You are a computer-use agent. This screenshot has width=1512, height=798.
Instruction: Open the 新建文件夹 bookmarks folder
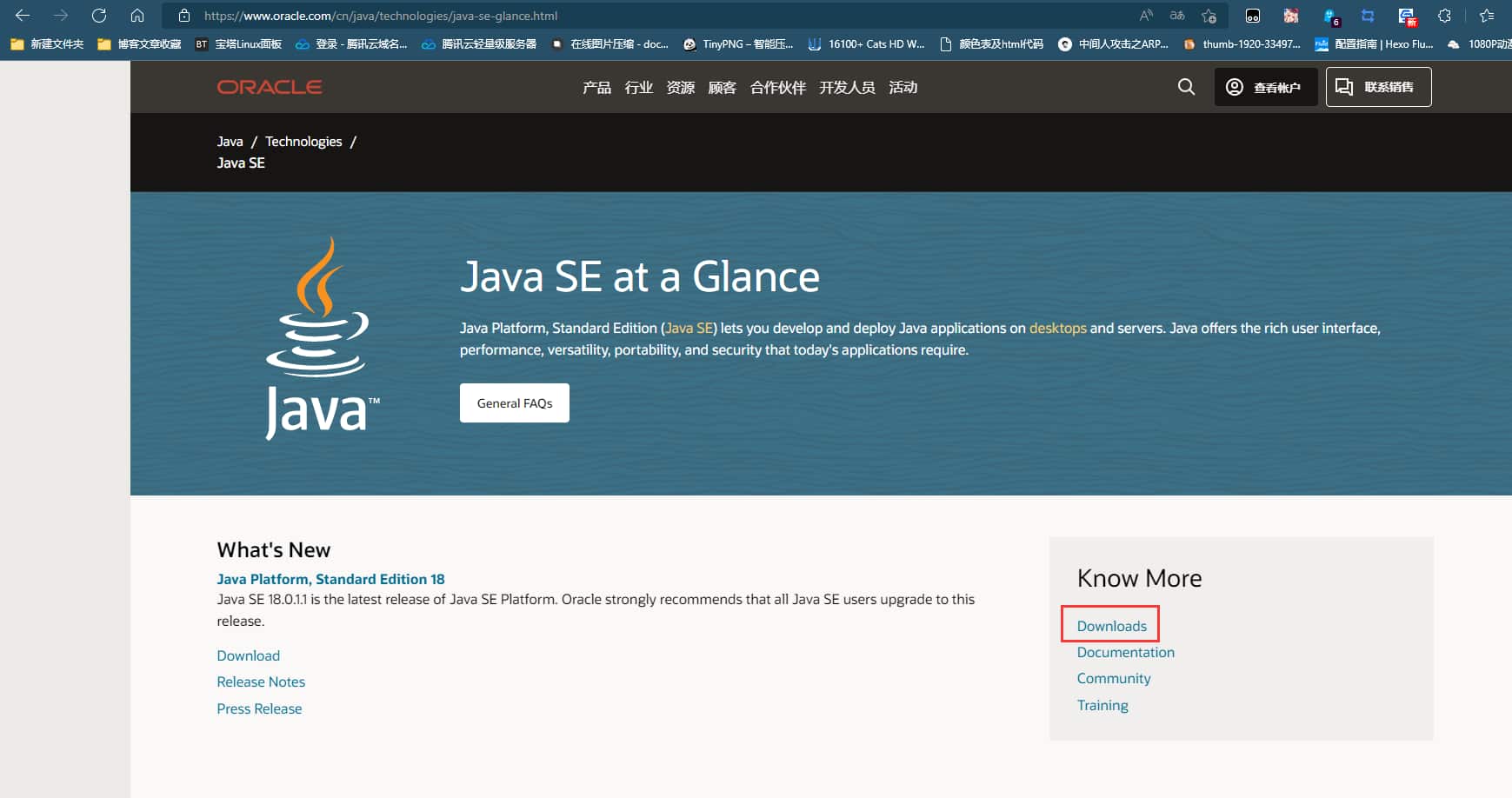pos(47,44)
